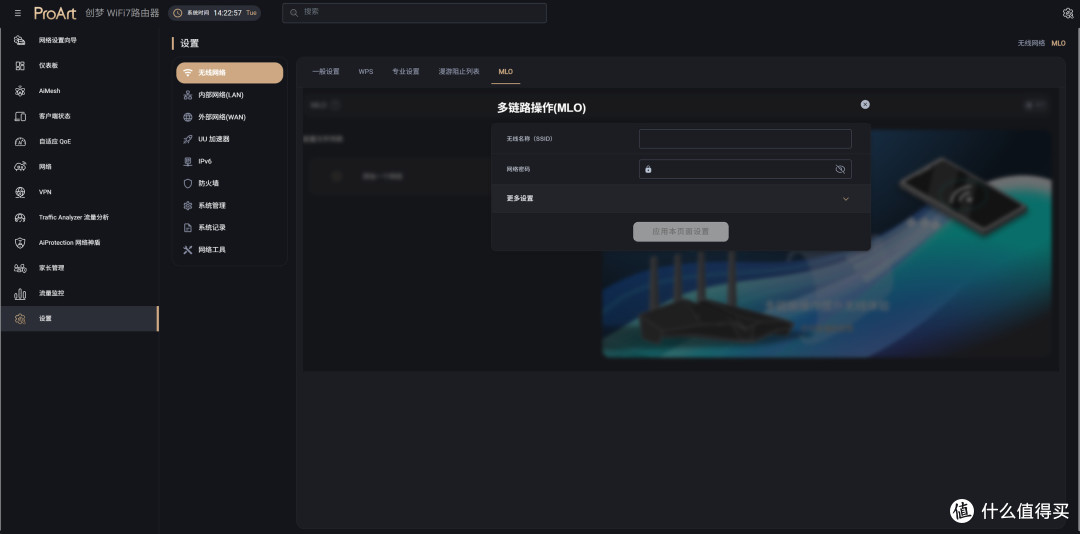This screenshot has height=534, width=1080.
Task: Switch to the 漫游阻止列表 tab
Action: pyautogui.click(x=459, y=72)
